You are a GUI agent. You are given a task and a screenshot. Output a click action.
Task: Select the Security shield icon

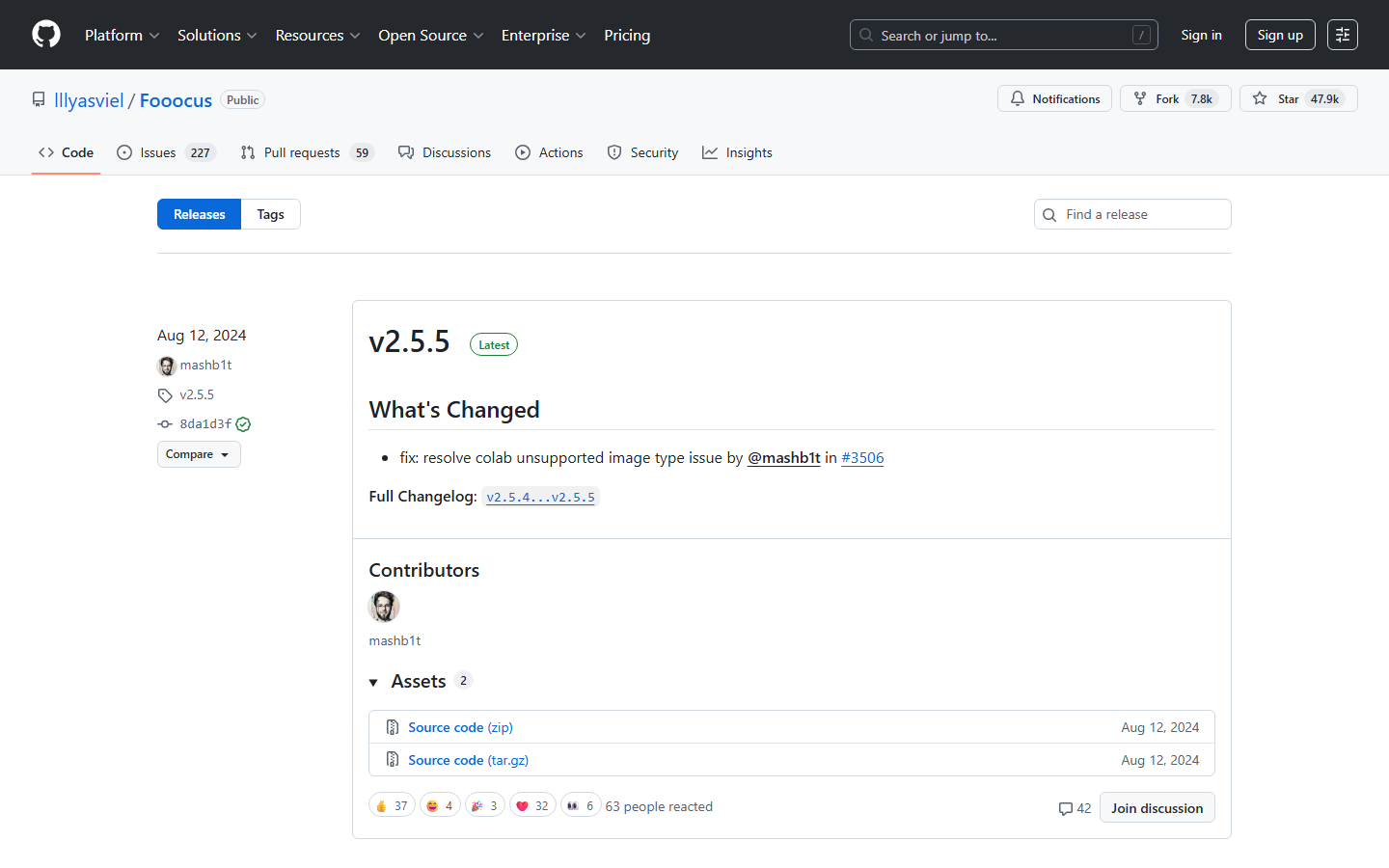pos(614,152)
